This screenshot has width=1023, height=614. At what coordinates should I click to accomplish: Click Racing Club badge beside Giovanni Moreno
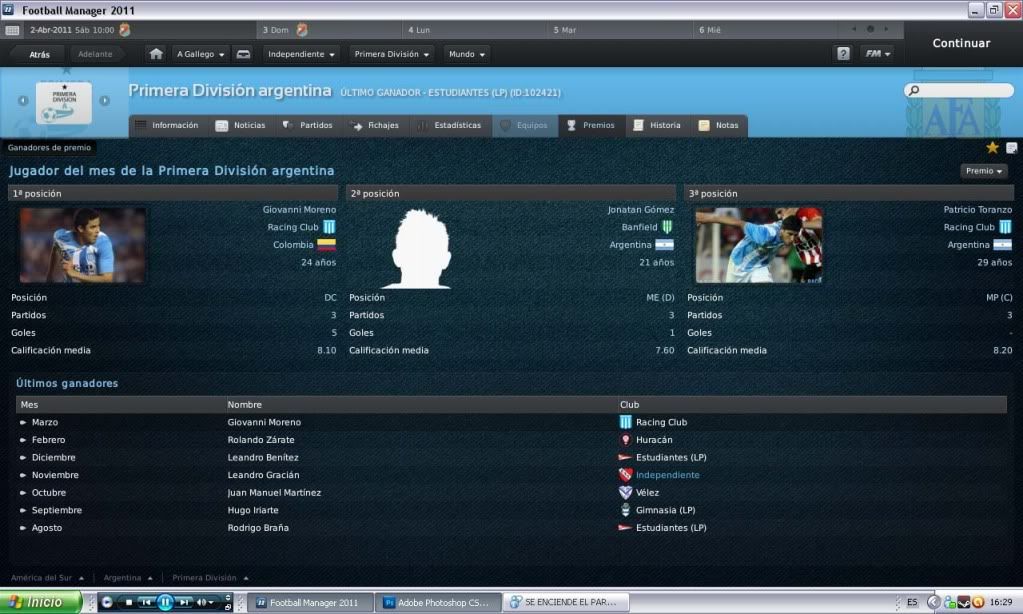[329, 227]
